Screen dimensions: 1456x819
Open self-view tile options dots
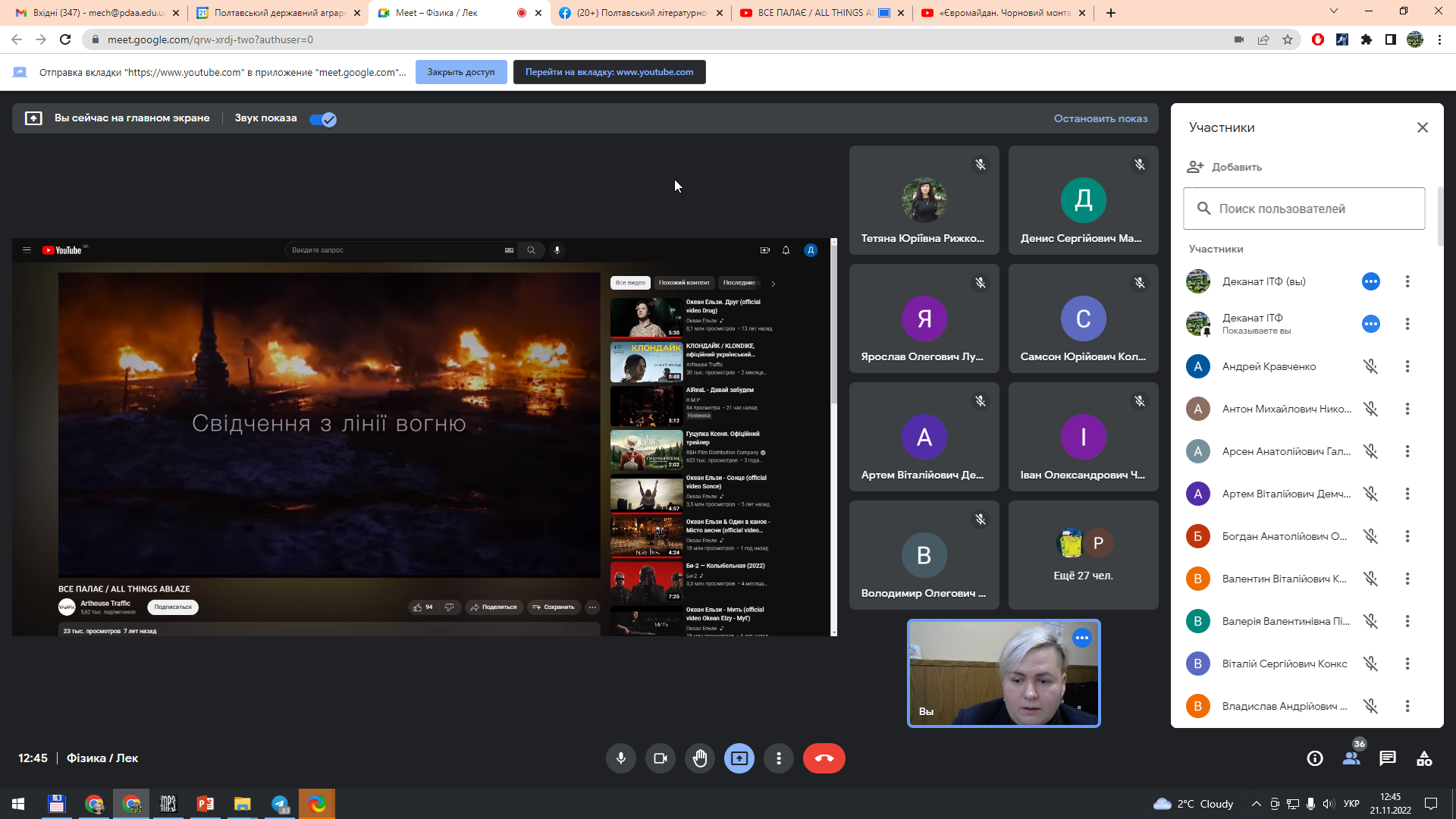tap(1082, 638)
